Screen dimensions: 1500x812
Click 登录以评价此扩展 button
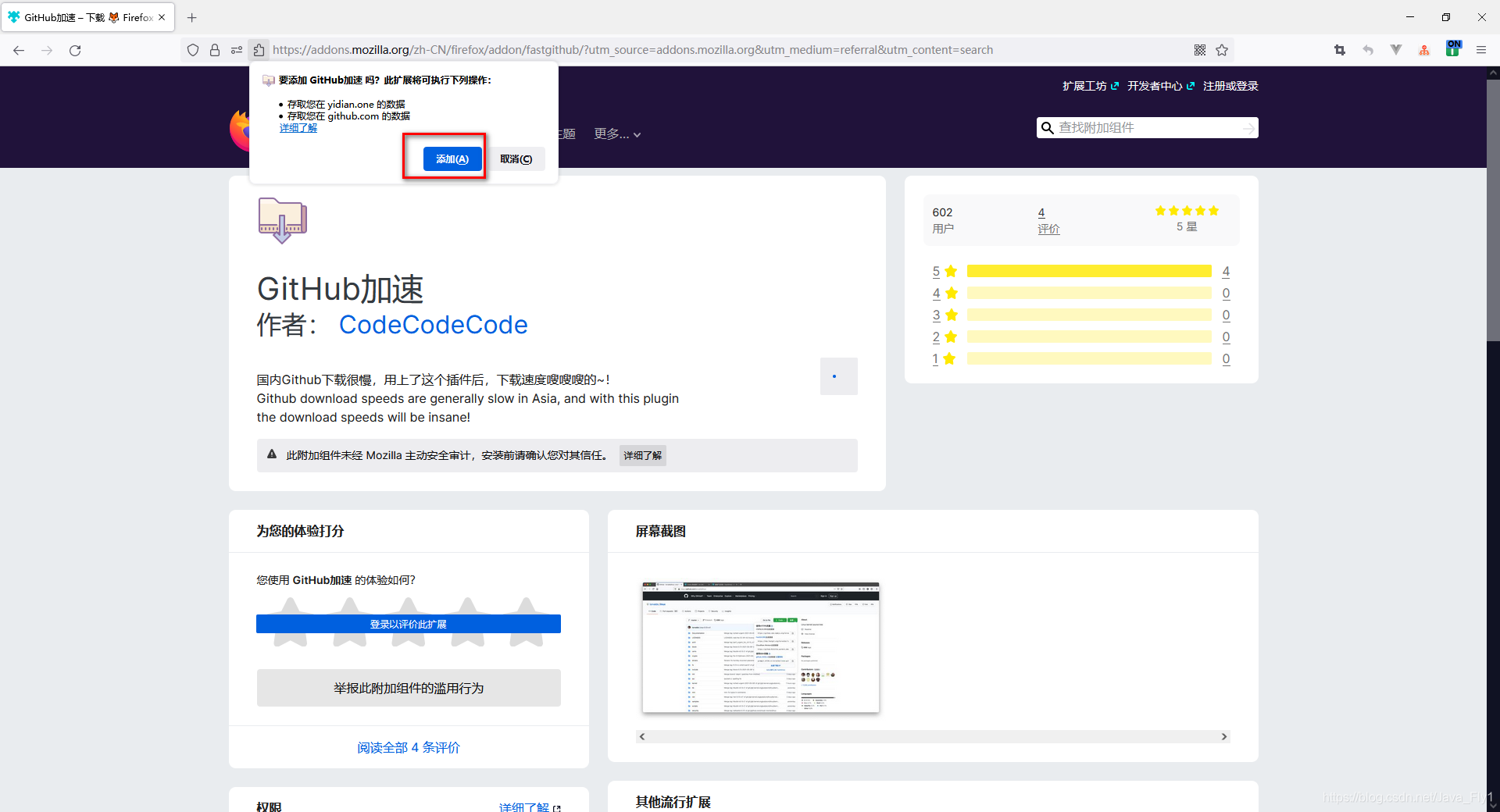point(409,624)
